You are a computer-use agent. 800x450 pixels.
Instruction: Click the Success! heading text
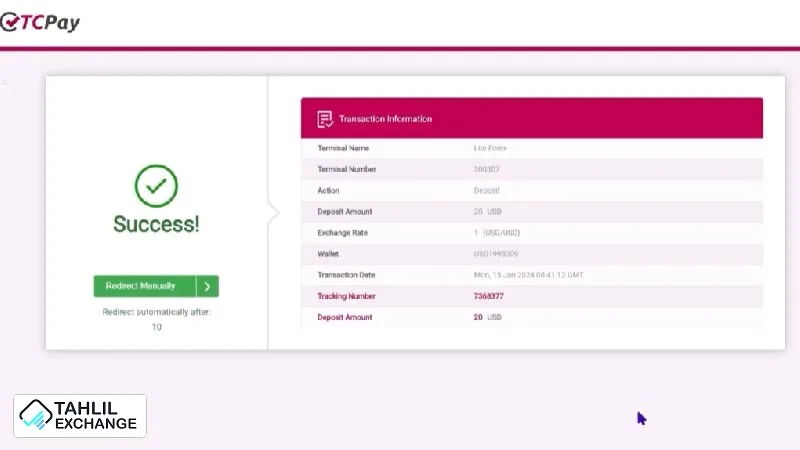pyautogui.click(x=156, y=224)
